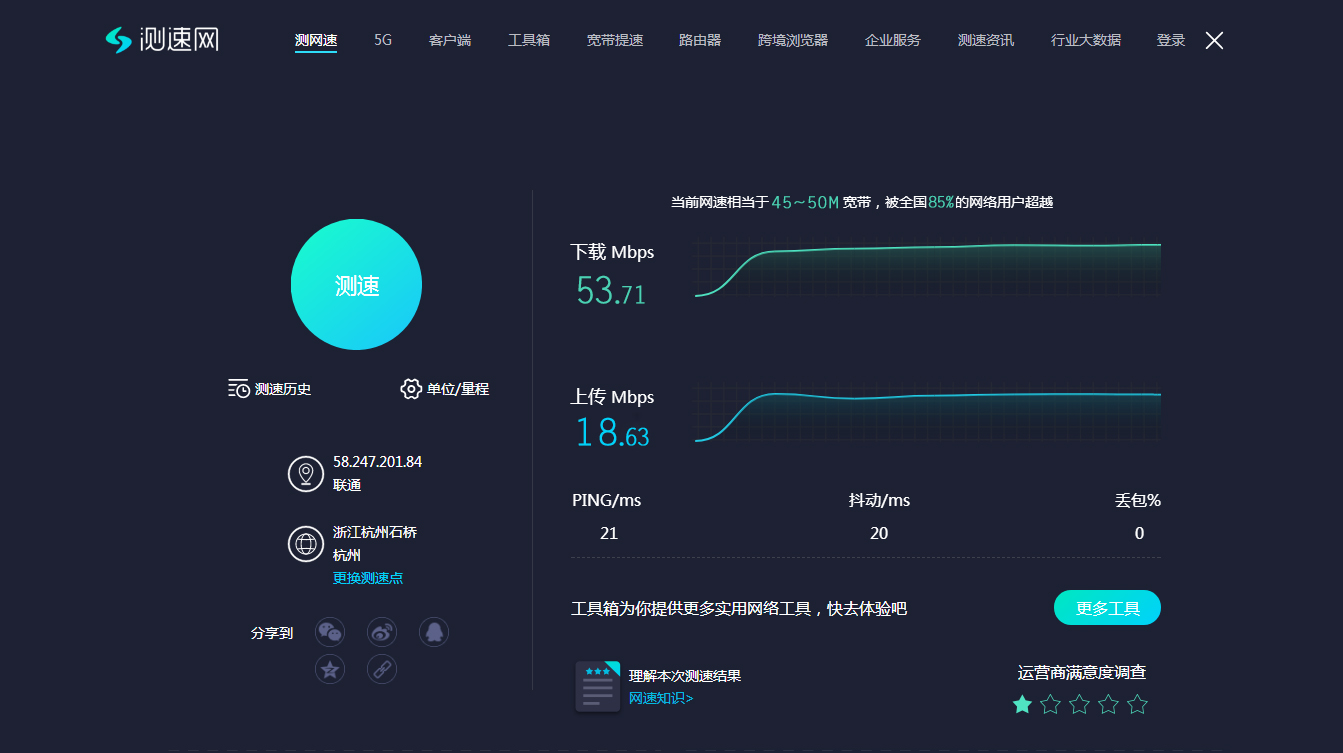Open the 路由器 menu item
1343x753 pixels.
click(x=699, y=41)
